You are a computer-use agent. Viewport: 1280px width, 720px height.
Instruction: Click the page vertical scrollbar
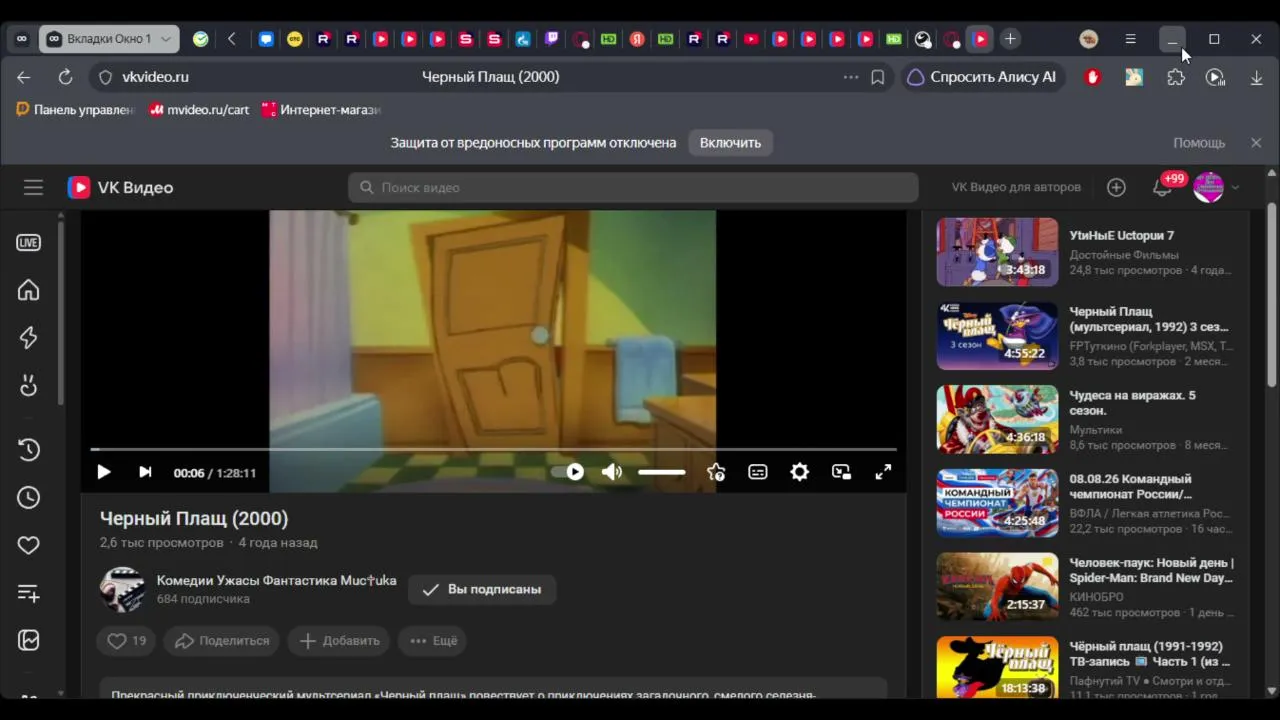(1272, 295)
